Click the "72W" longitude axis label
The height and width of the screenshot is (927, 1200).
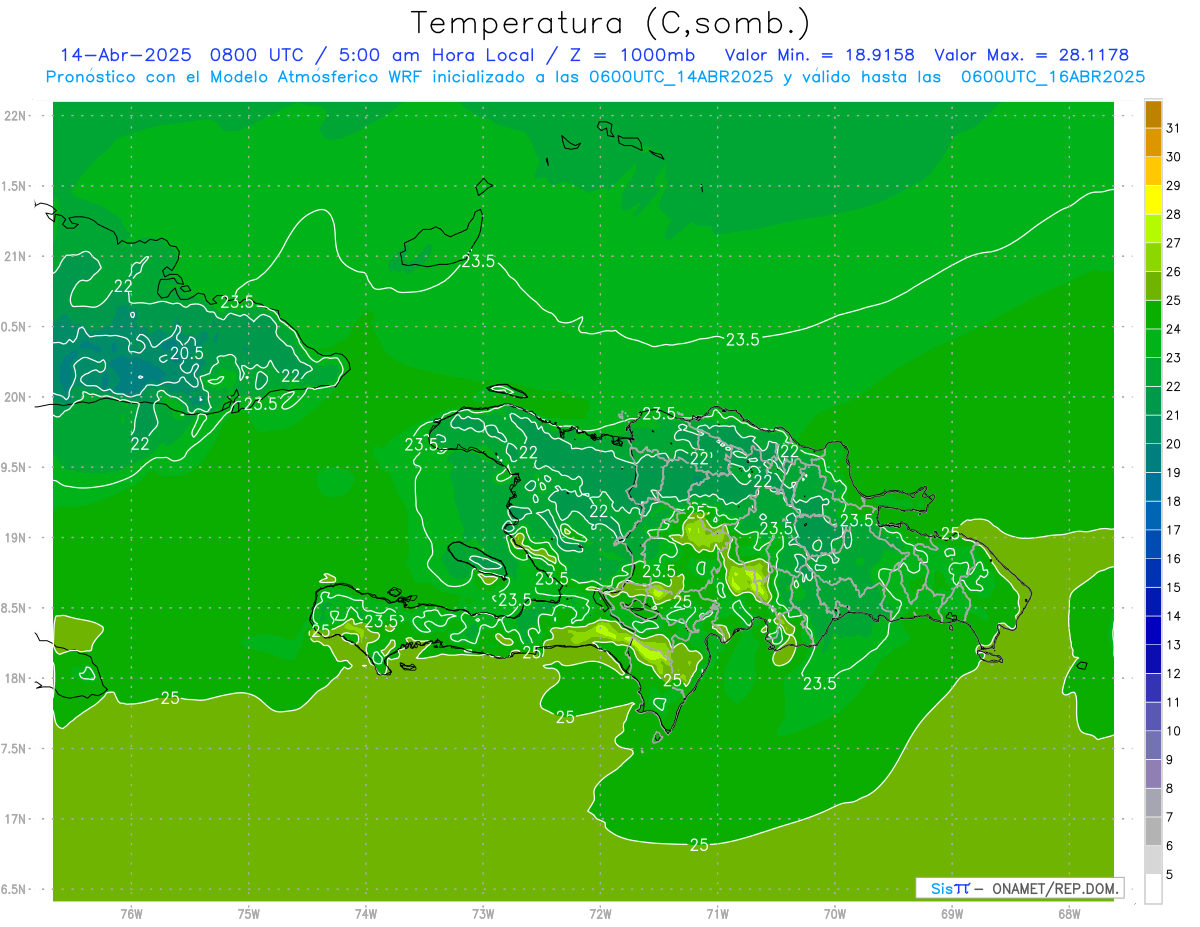click(600, 914)
